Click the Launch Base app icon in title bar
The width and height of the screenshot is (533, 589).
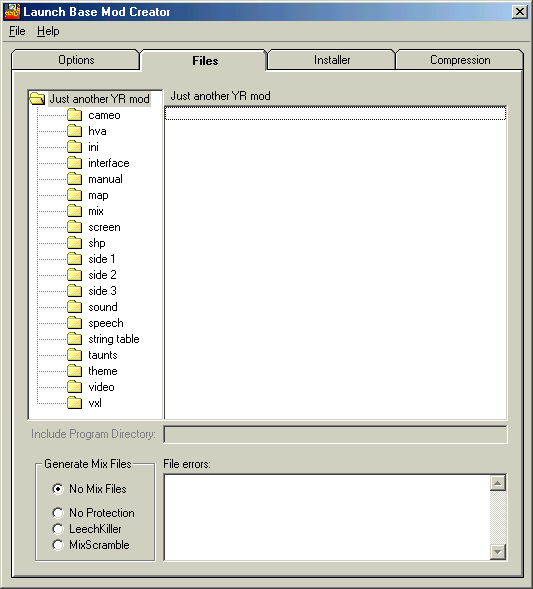[x=12, y=12]
